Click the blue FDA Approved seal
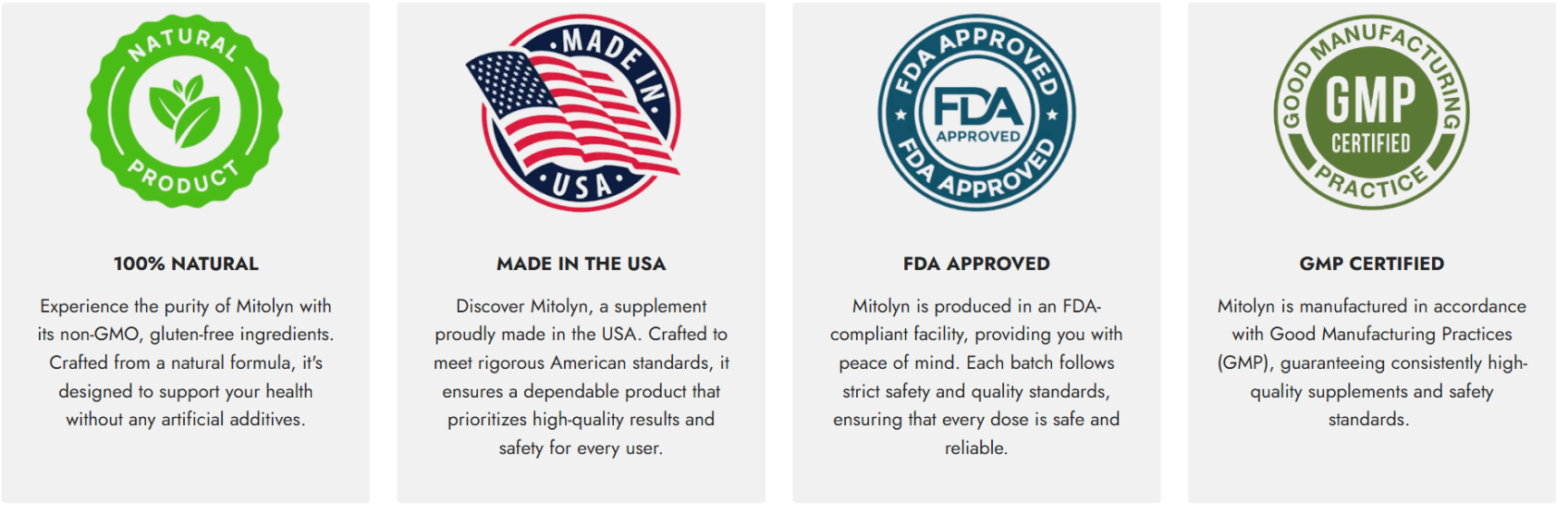This screenshot has height=514, width=1568. (976, 113)
